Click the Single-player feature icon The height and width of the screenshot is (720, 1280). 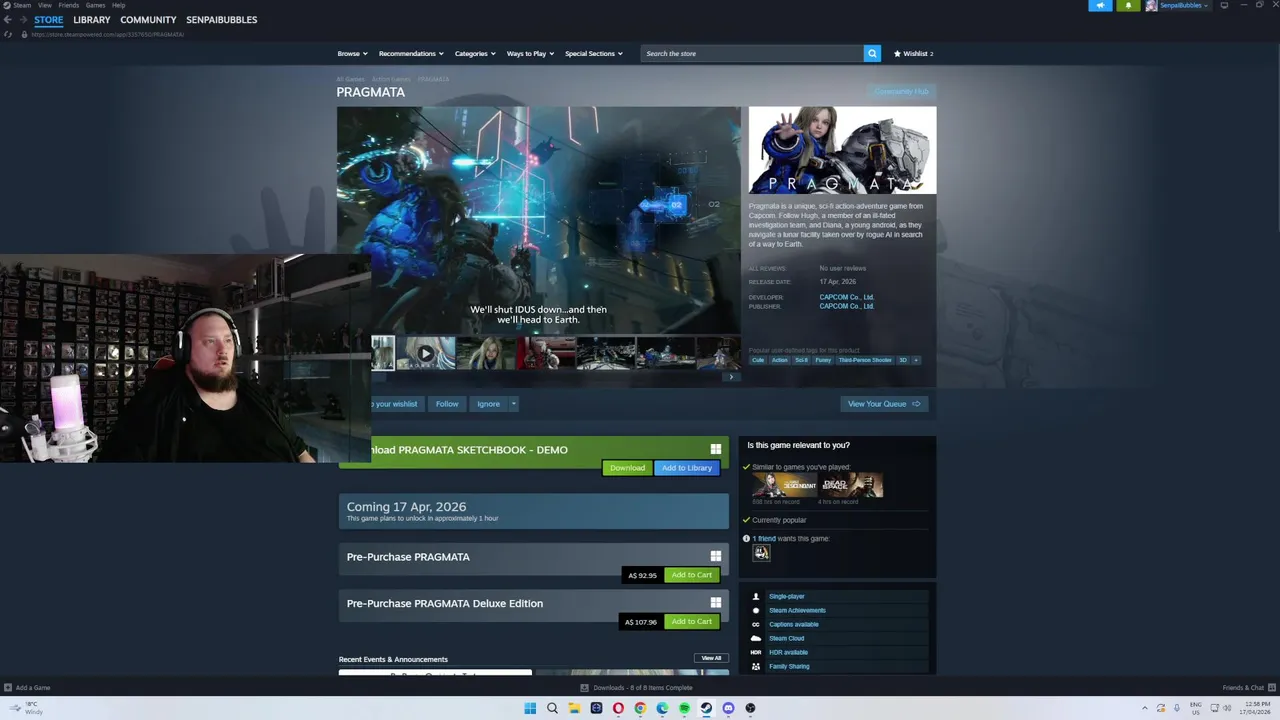point(756,596)
